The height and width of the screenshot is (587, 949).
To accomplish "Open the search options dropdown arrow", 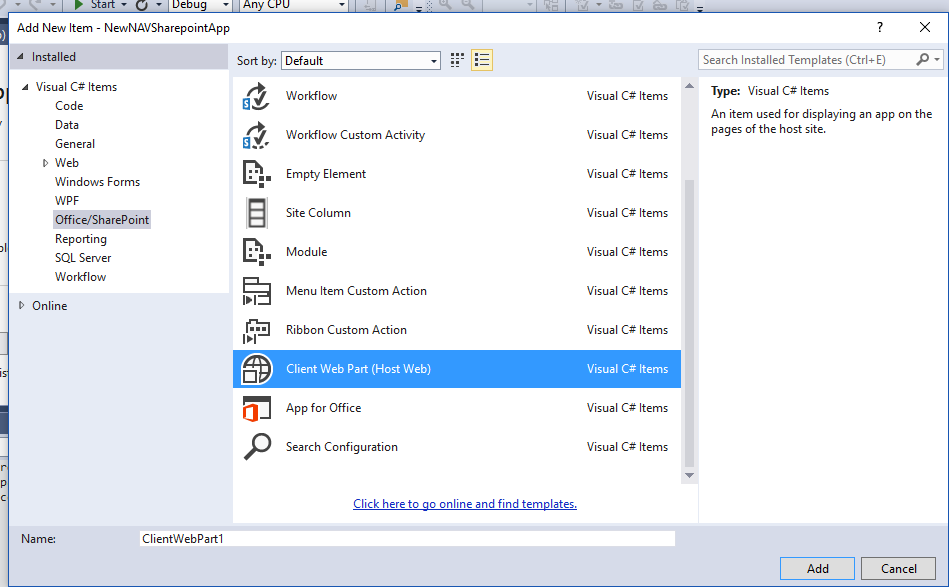I will (x=937, y=59).
